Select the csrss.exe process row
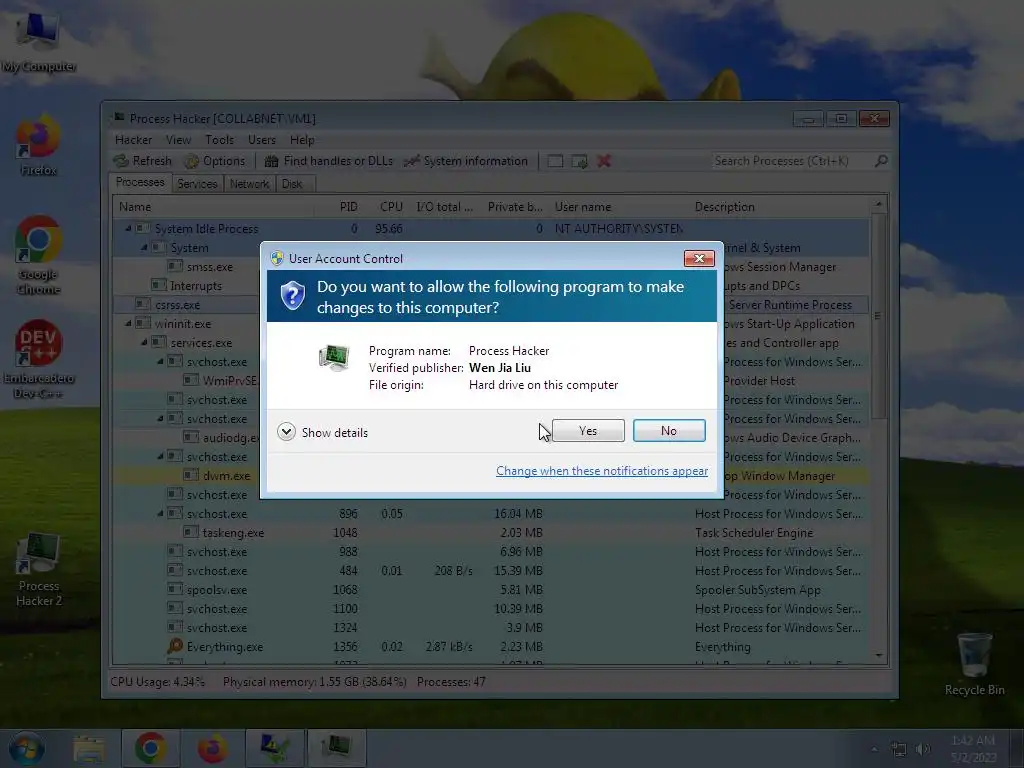 [x=490, y=304]
